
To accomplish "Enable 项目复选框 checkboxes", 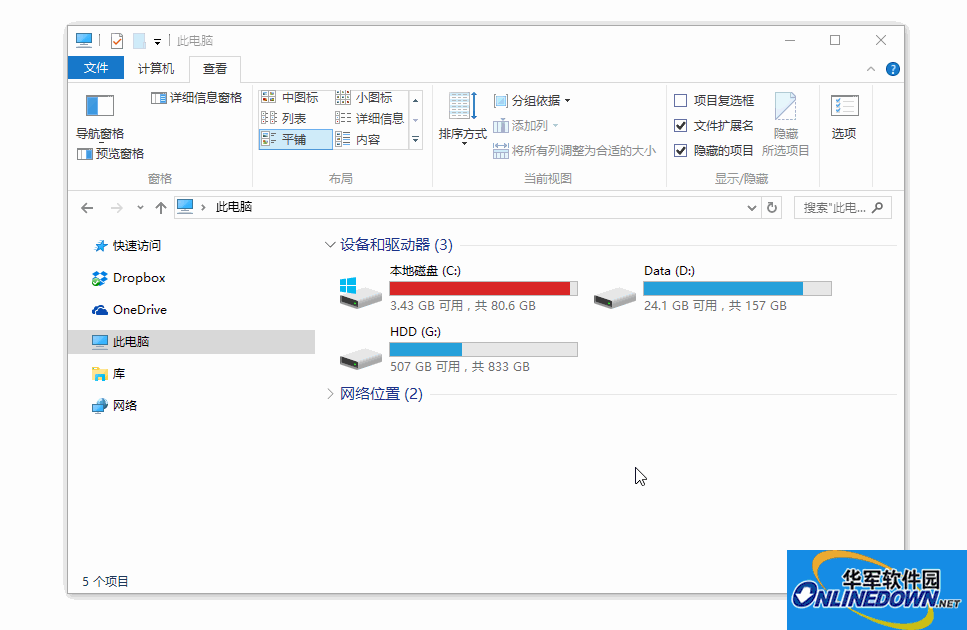I will [x=681, y=100].
